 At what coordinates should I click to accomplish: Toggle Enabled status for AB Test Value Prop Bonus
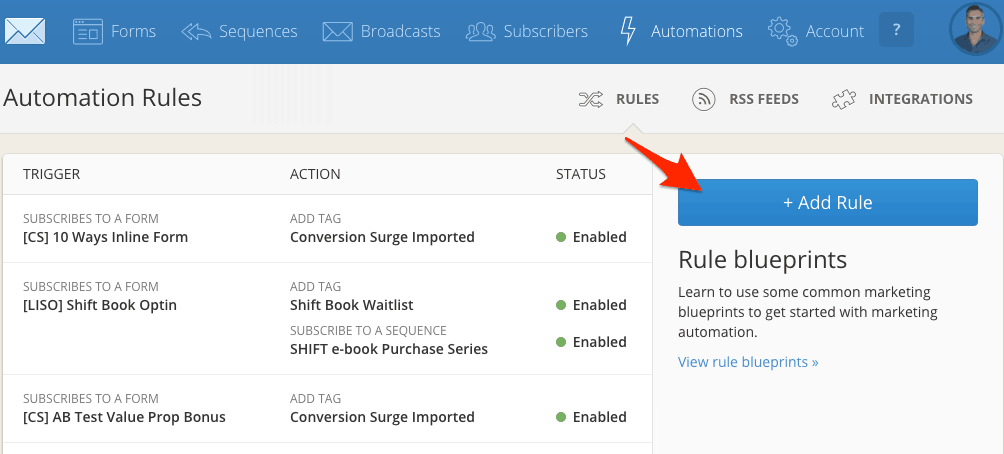pyautogui.click(x=591, y=417)
